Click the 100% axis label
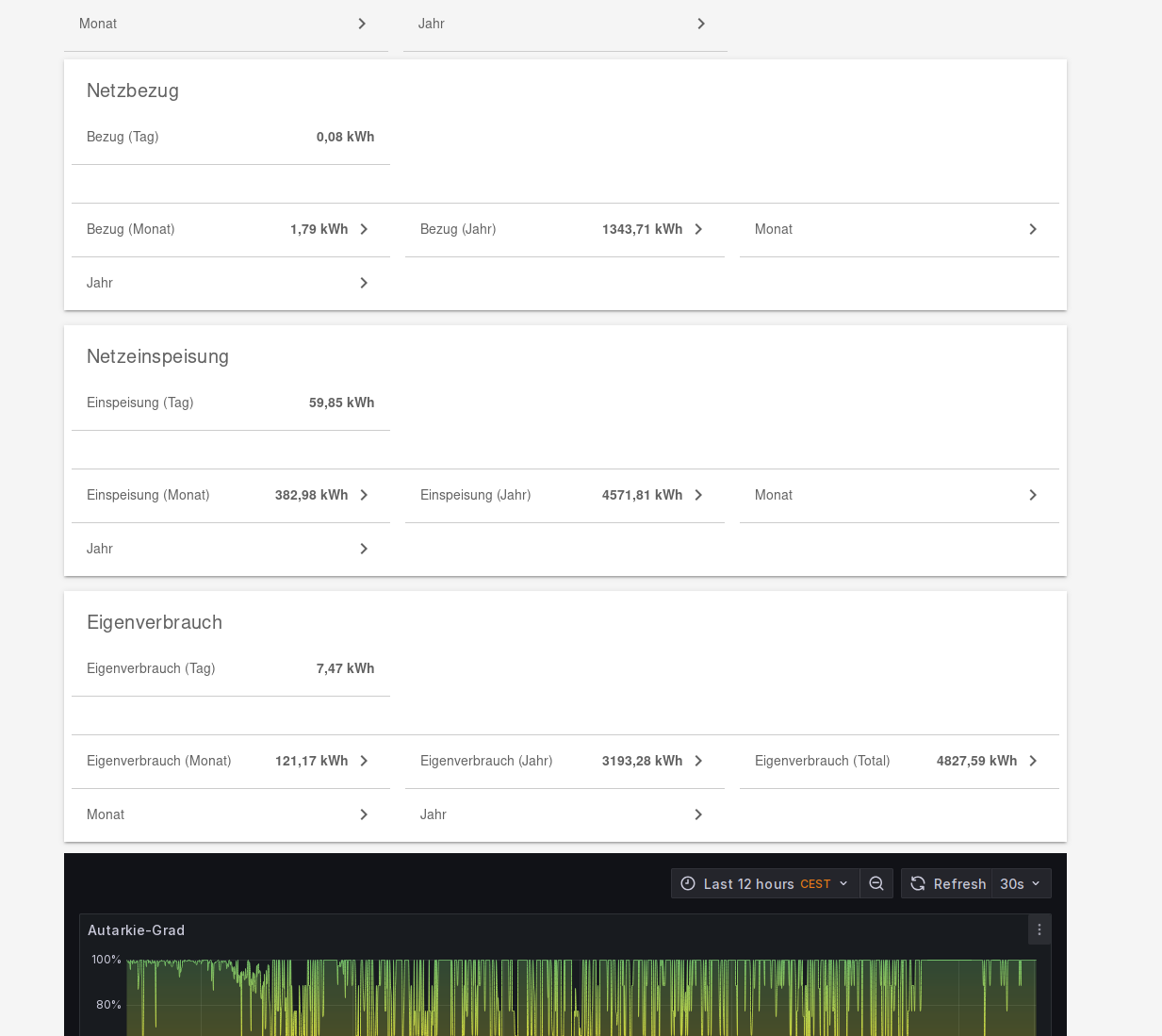 point(106,960)
